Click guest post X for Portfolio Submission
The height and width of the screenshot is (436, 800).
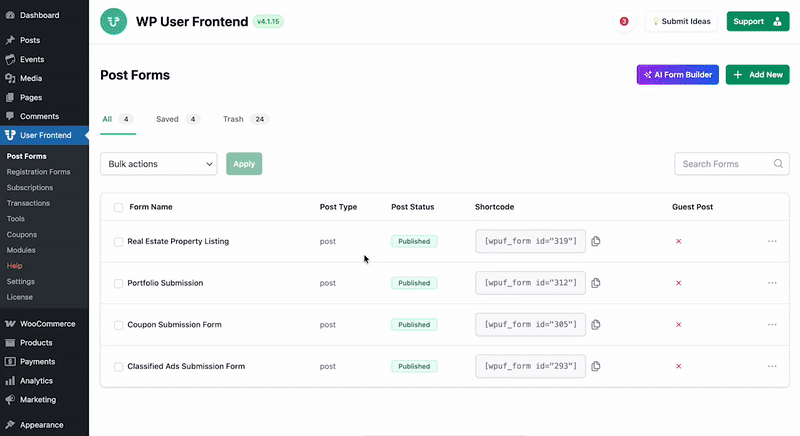click(679, 283)
